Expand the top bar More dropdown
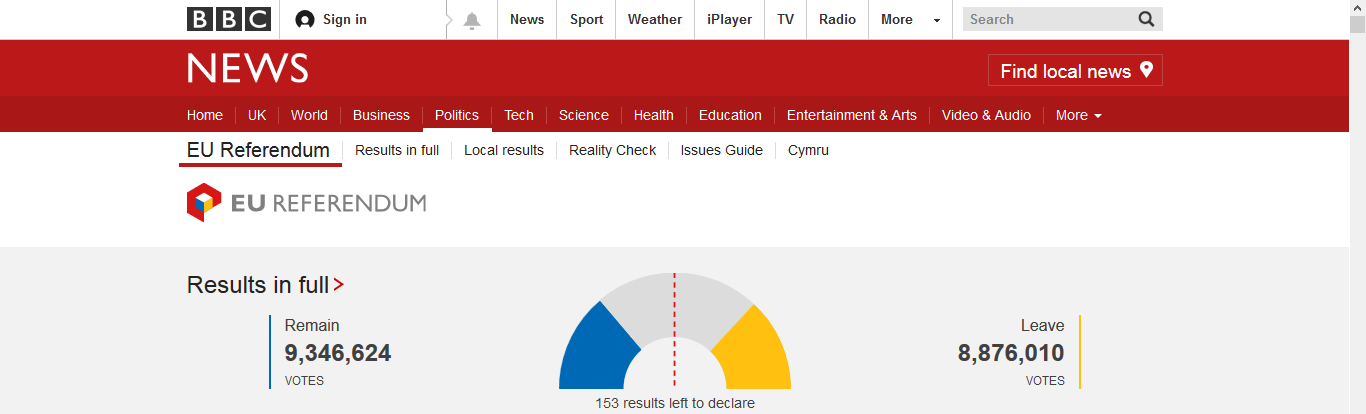The width and height of the screenshot is (1366, 414). 910,19
